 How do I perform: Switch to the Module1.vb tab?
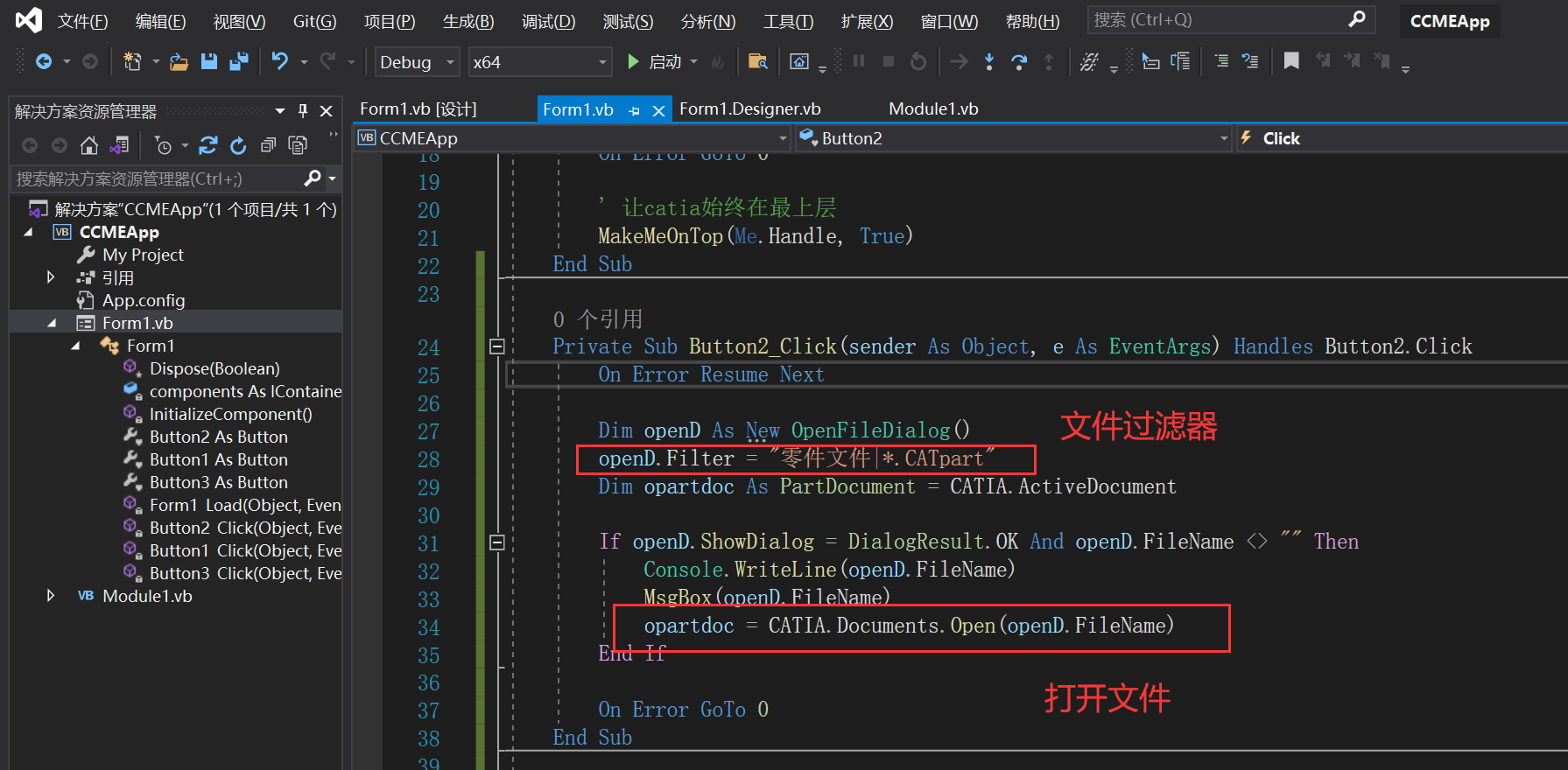click(933, 109)
